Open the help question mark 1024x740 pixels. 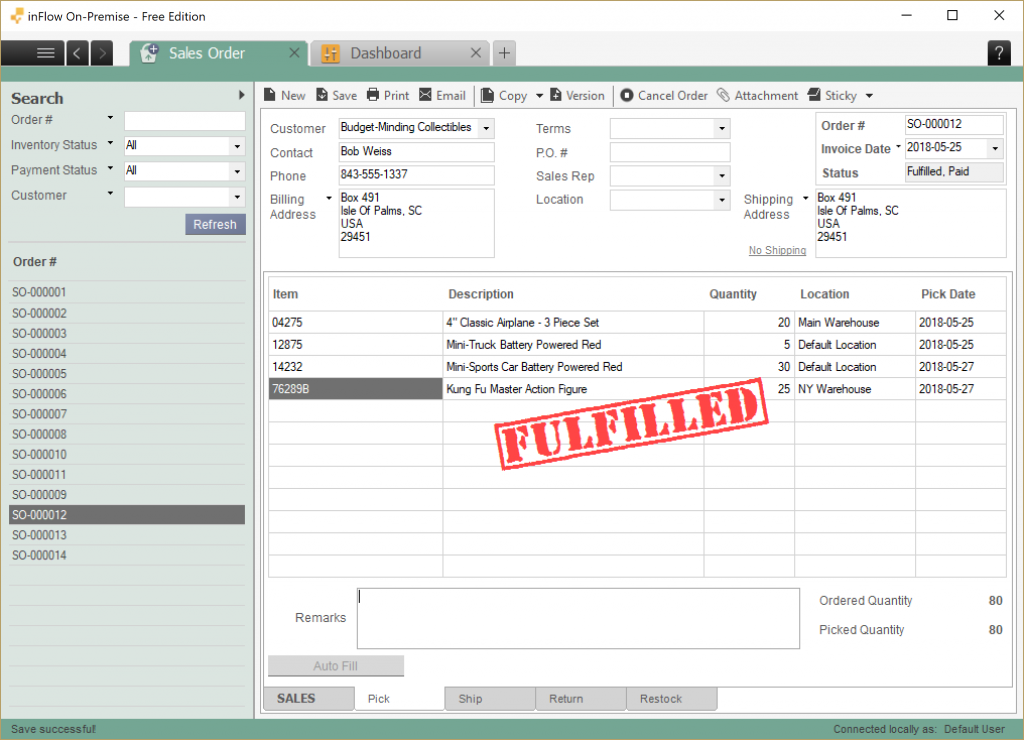(x=999, y=53)
